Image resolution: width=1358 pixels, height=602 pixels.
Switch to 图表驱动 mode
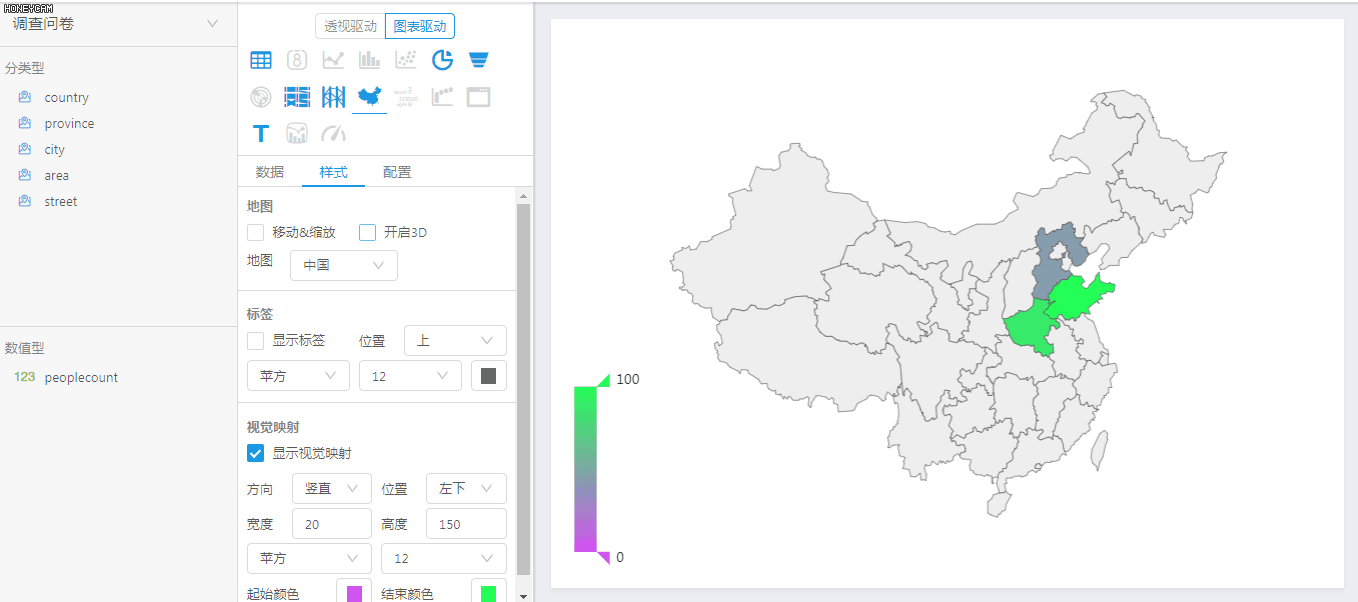coord(420,26)
